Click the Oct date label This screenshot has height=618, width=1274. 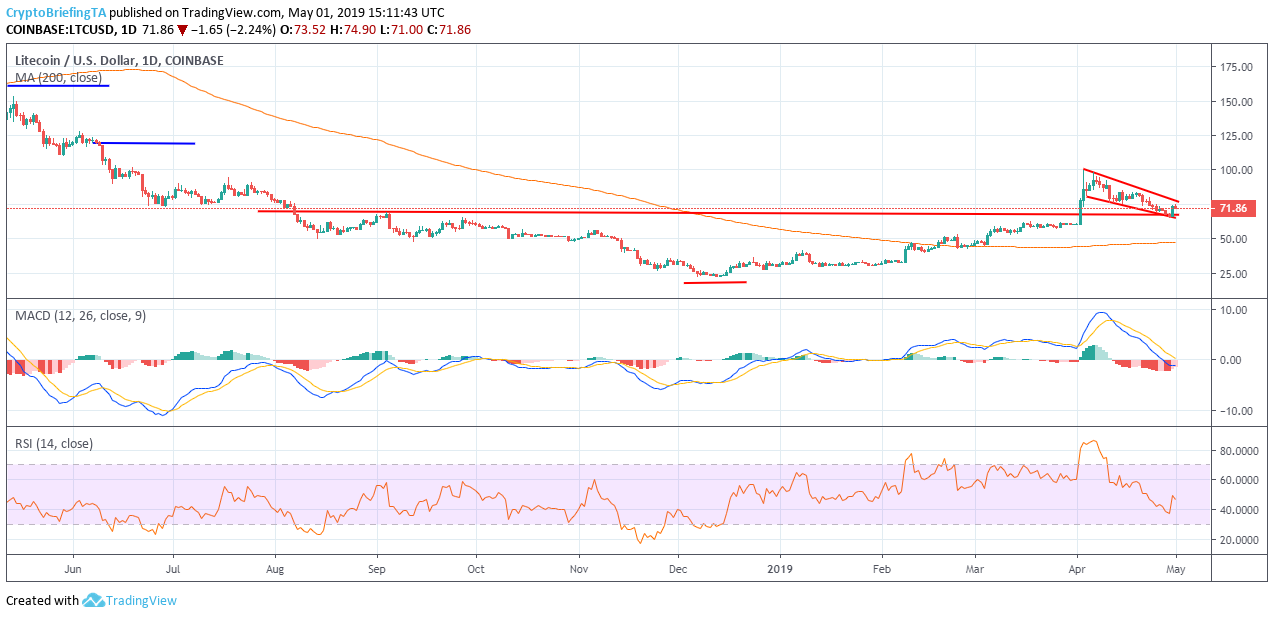(x=476, y=568)
